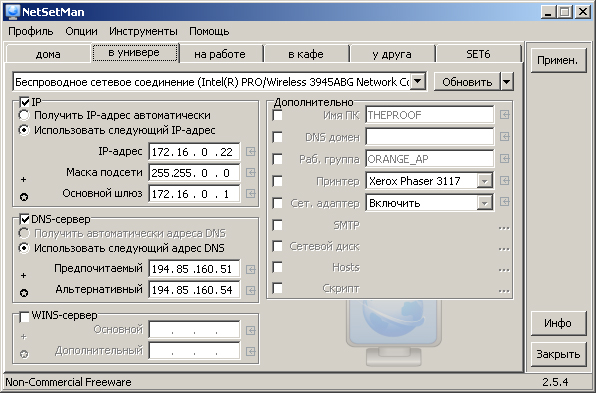596x393 pixels.
Task: Enable the Hosts checkbox
Action: (277, 267)
